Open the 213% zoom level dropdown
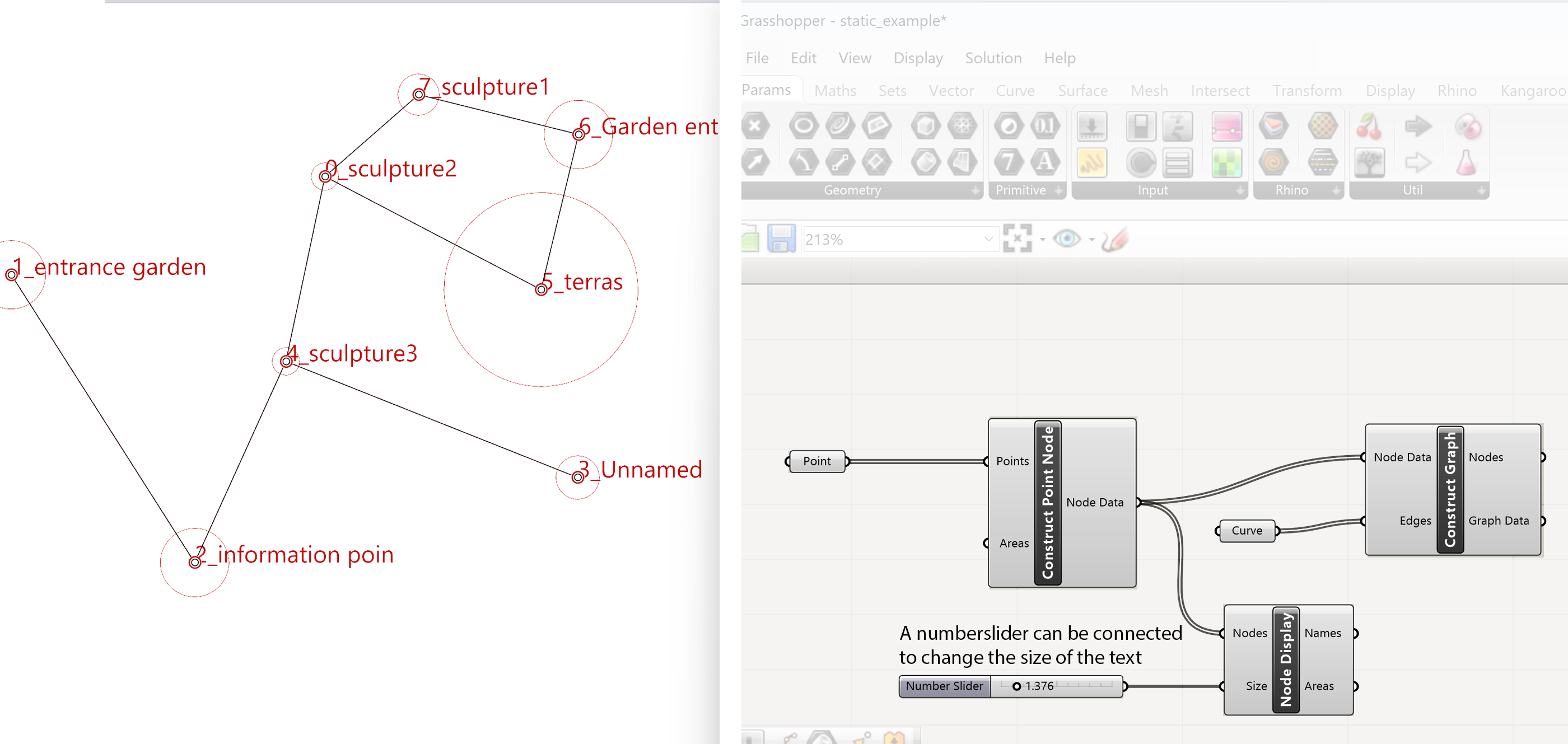 pos(988,239)
